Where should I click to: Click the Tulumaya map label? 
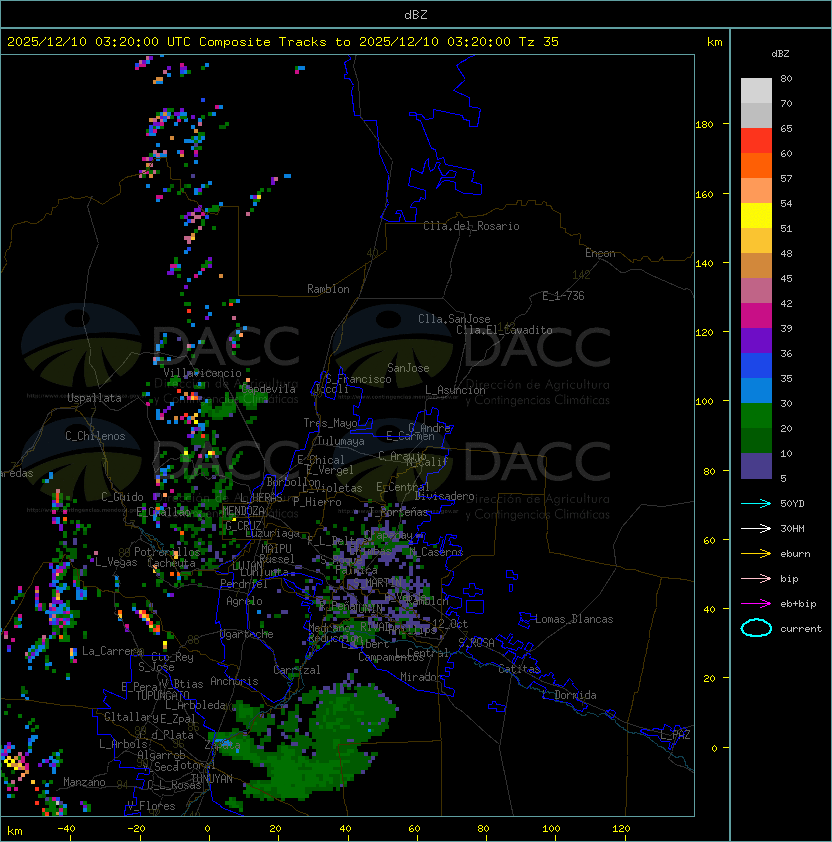(x=341, y=441)
